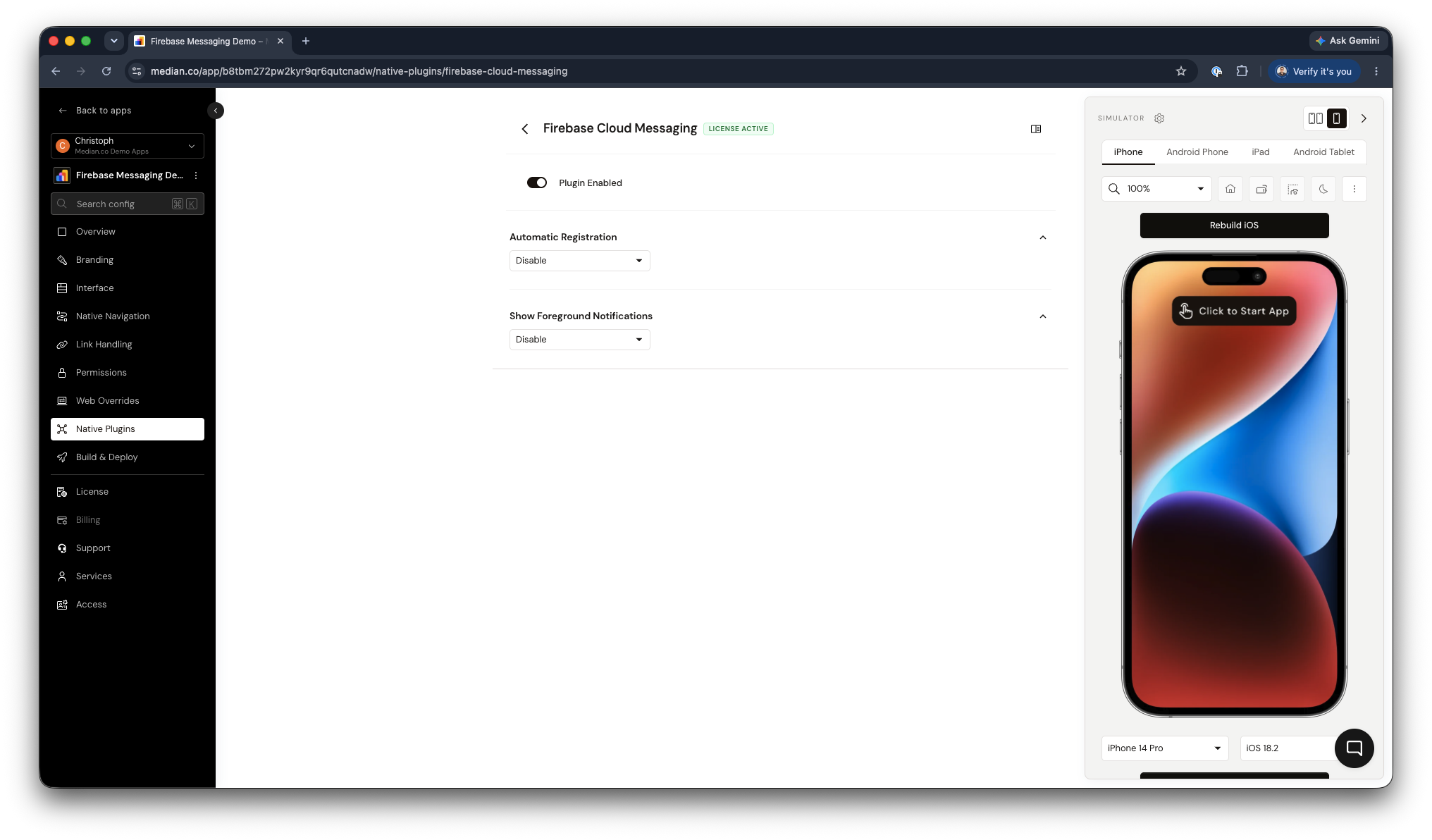The height and width of the screenshot is (840, 1432).
Task: Click the License Active badge
Action: tap(738, 129)
